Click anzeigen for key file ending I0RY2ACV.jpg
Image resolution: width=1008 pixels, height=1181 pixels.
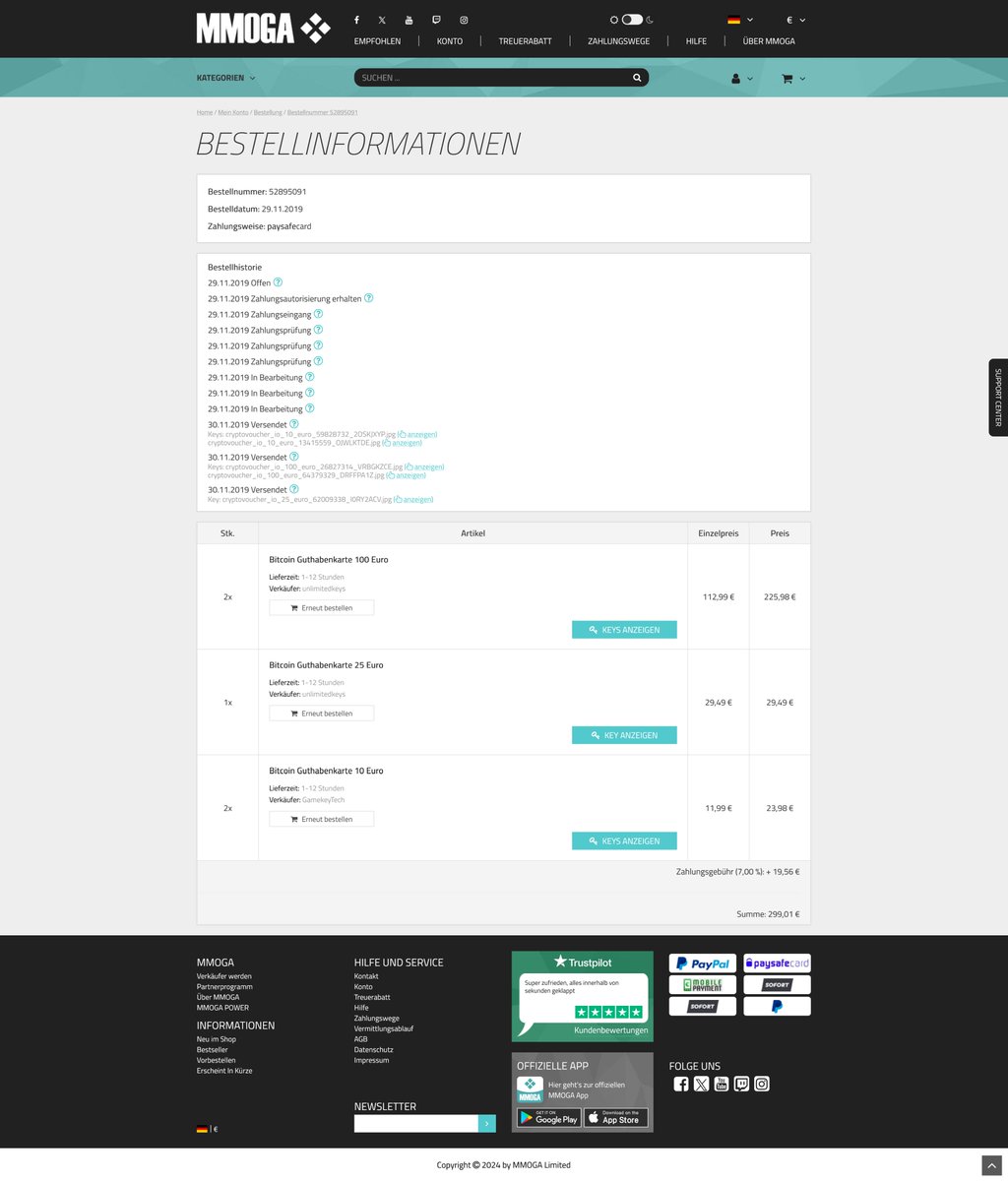pos(413,499)
